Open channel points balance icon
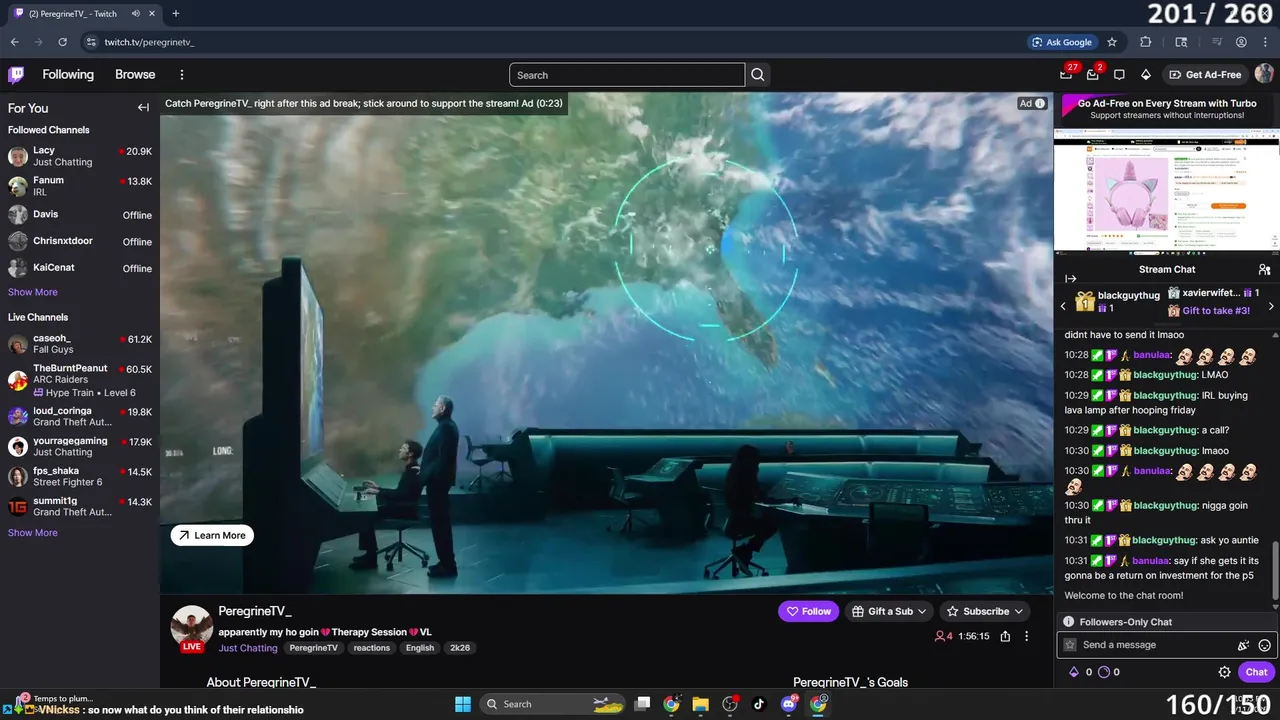The height and width of the screenshot is (720, 1280). point(1104,672)
